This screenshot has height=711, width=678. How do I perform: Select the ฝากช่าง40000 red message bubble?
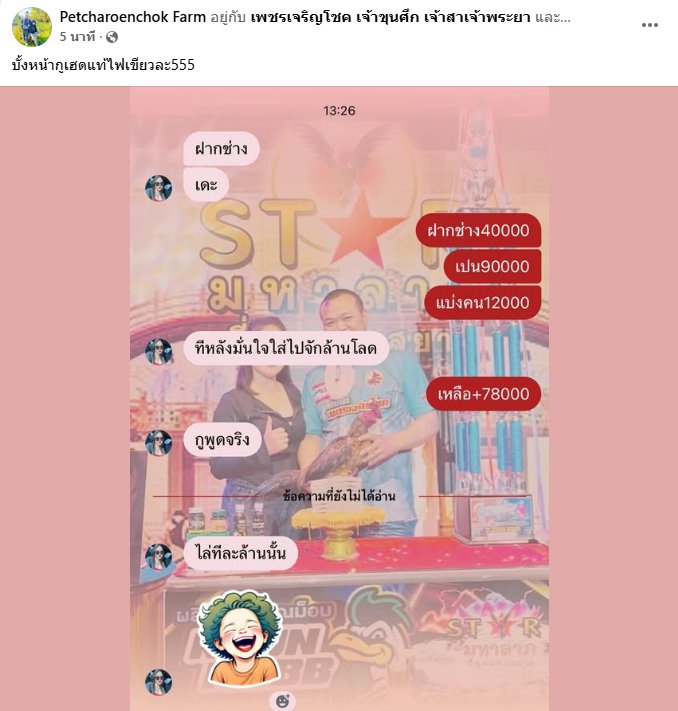pos(478,230)
